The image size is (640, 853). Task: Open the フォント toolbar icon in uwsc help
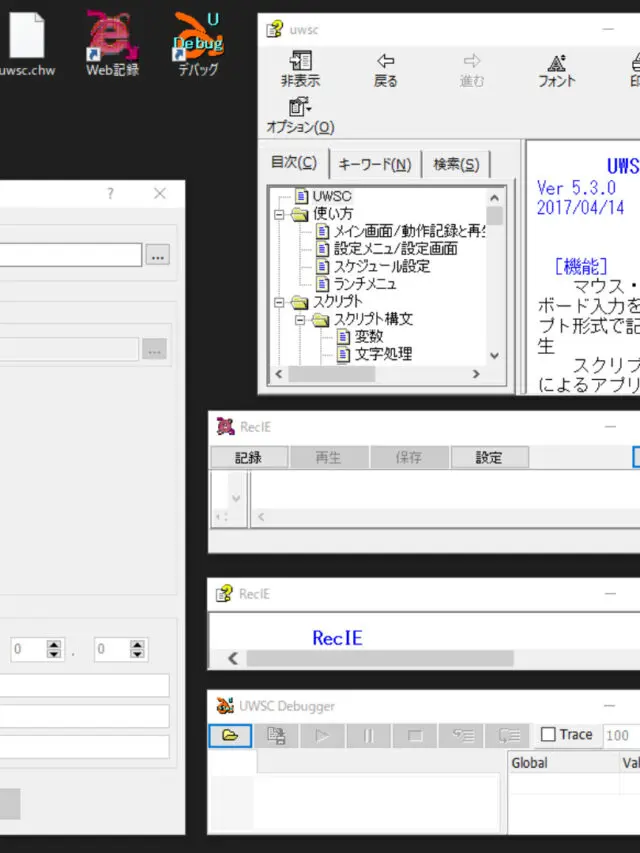point(557,70)
